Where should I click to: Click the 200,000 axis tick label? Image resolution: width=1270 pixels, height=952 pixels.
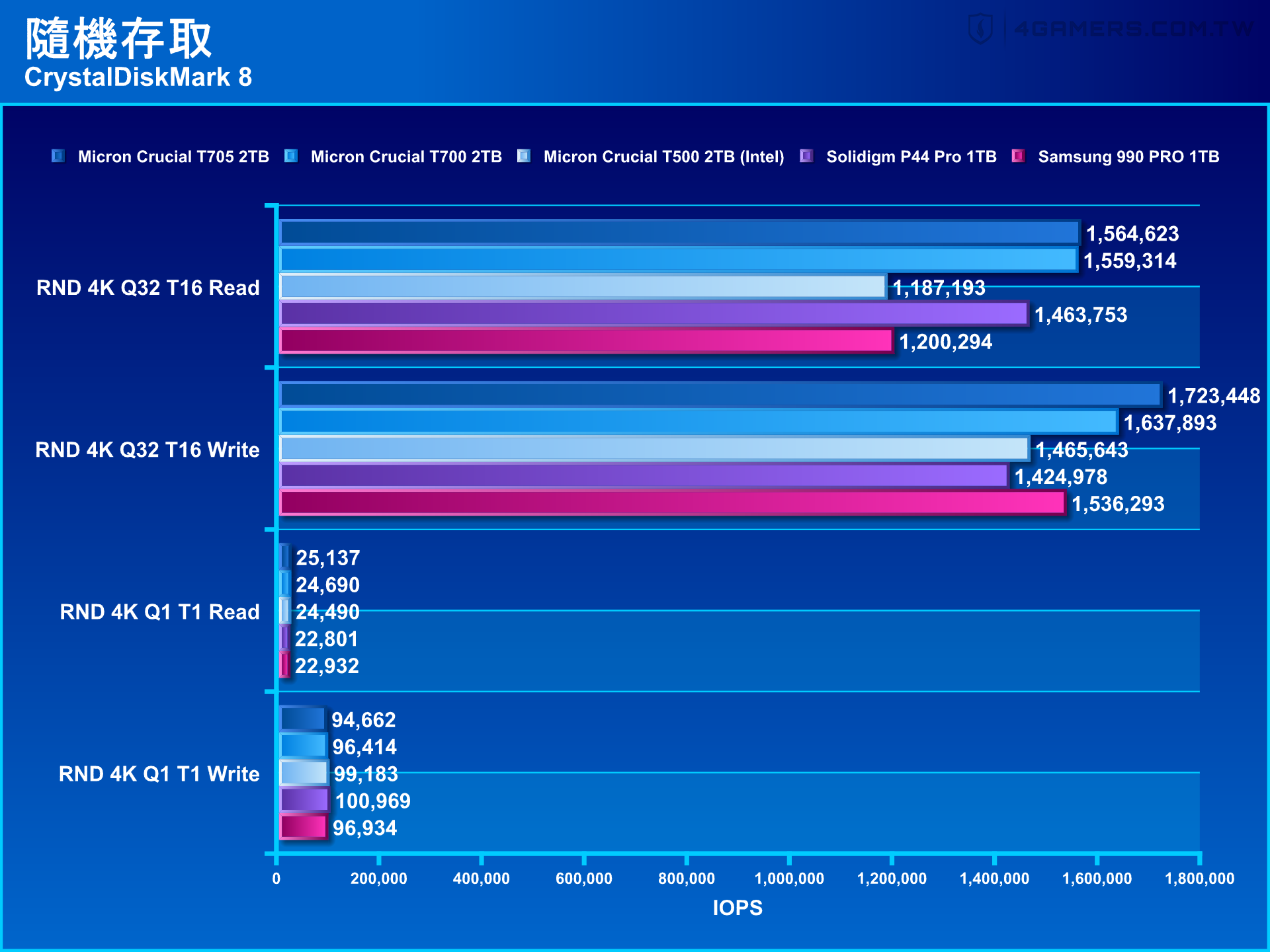tap(378, 879)
